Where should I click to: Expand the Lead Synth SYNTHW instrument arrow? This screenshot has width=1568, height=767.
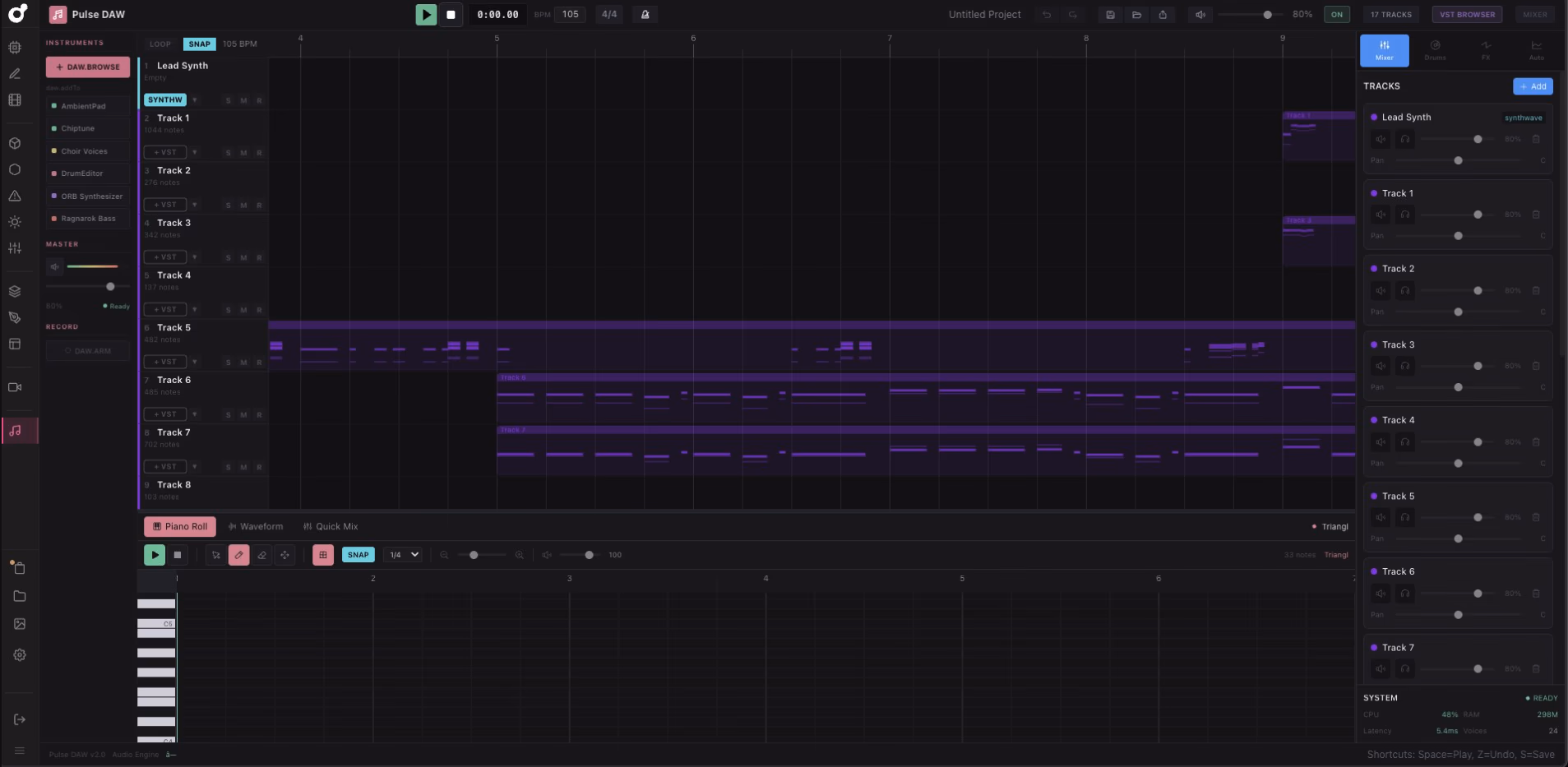pyautogui.click(x=195, y=100)
